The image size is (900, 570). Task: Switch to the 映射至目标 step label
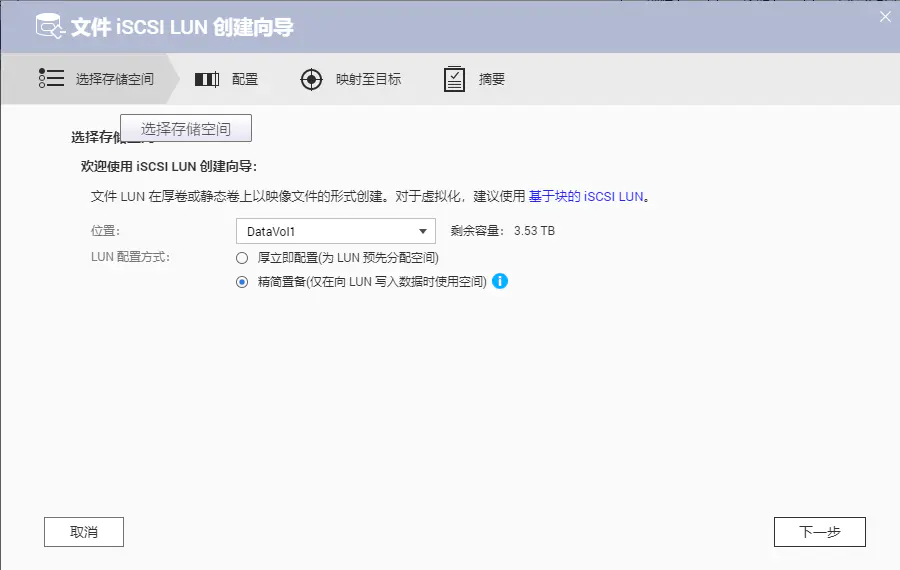click(368, 79)
